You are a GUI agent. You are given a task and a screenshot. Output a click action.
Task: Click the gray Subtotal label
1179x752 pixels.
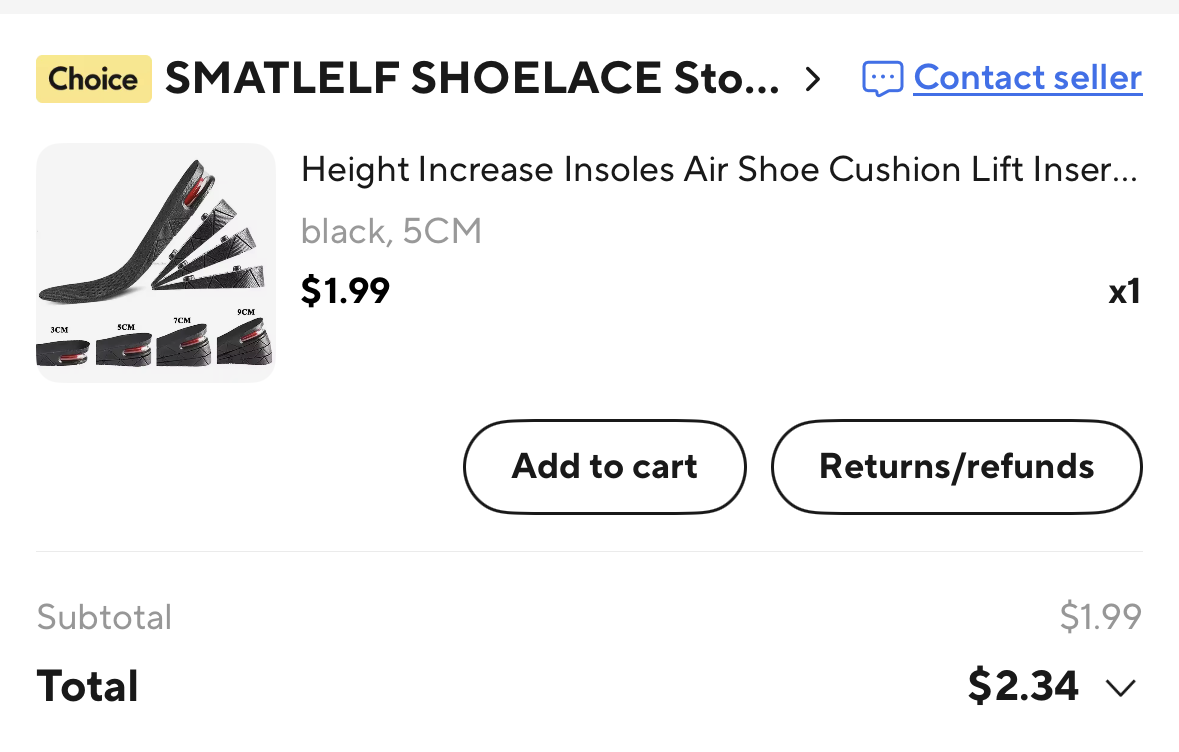tap(104, 617)
